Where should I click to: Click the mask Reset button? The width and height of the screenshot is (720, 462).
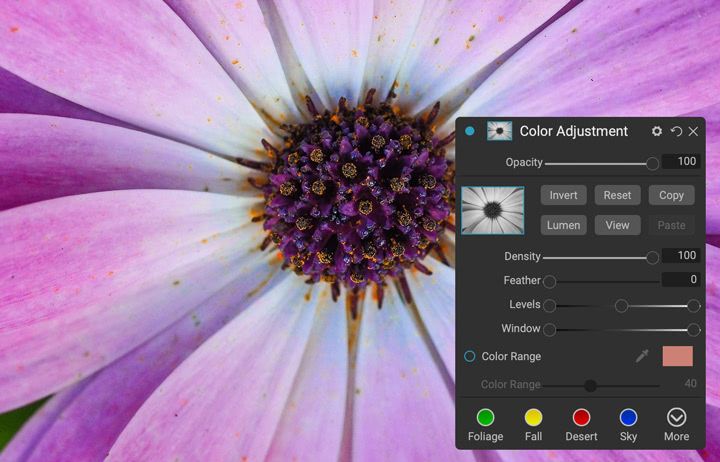pyautogui.click(x=617, y=195)
